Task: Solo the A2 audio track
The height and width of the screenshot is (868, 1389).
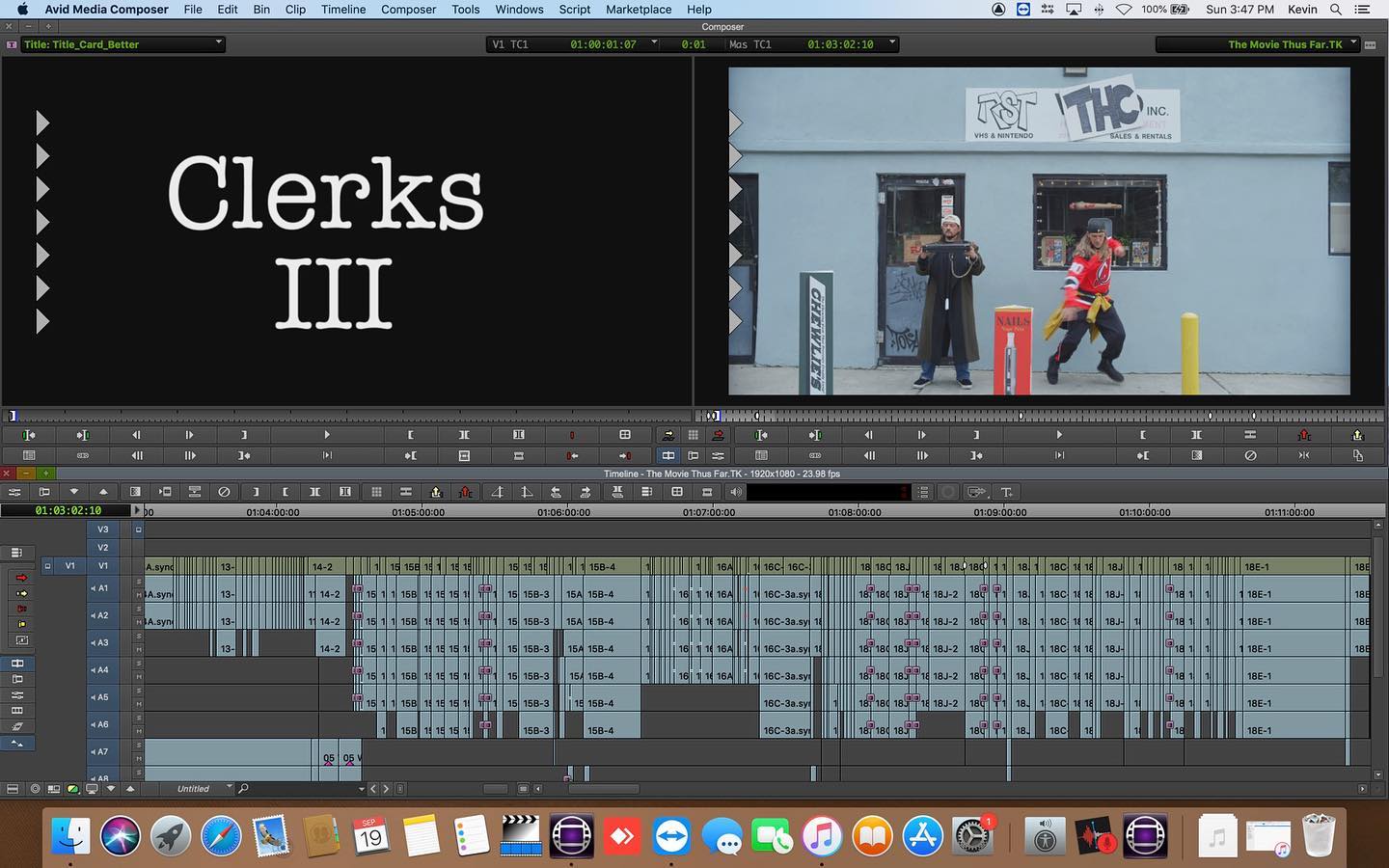Action: (139, 609)
